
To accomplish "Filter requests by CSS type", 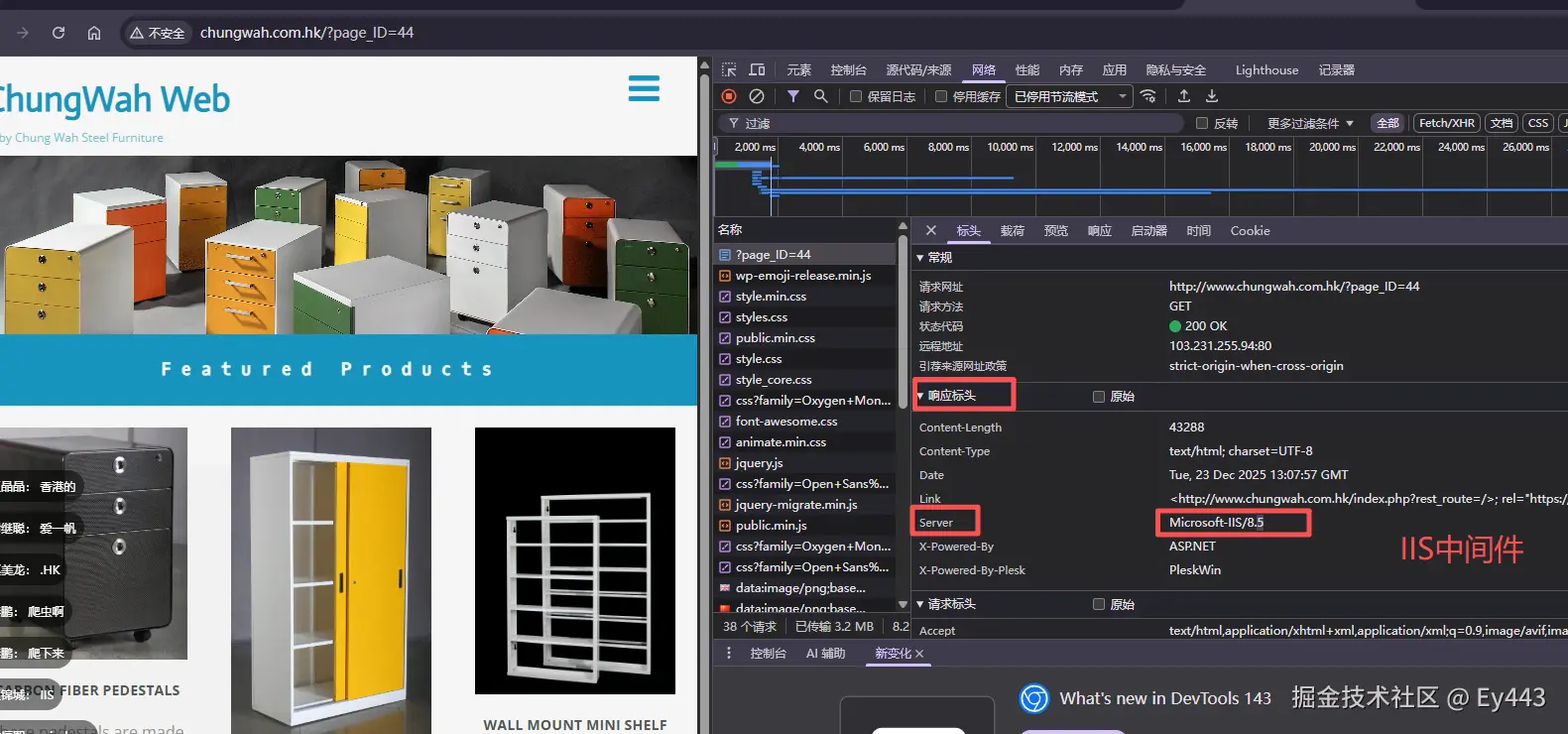I will pos(1538,123).
